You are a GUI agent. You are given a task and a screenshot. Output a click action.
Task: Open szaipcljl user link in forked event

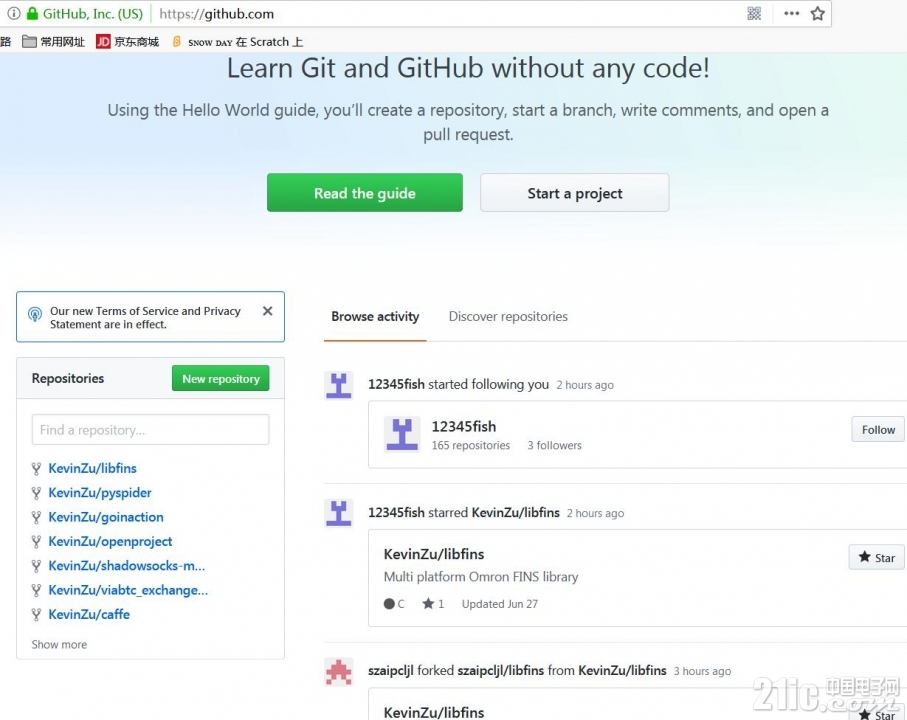click(391, 670)
